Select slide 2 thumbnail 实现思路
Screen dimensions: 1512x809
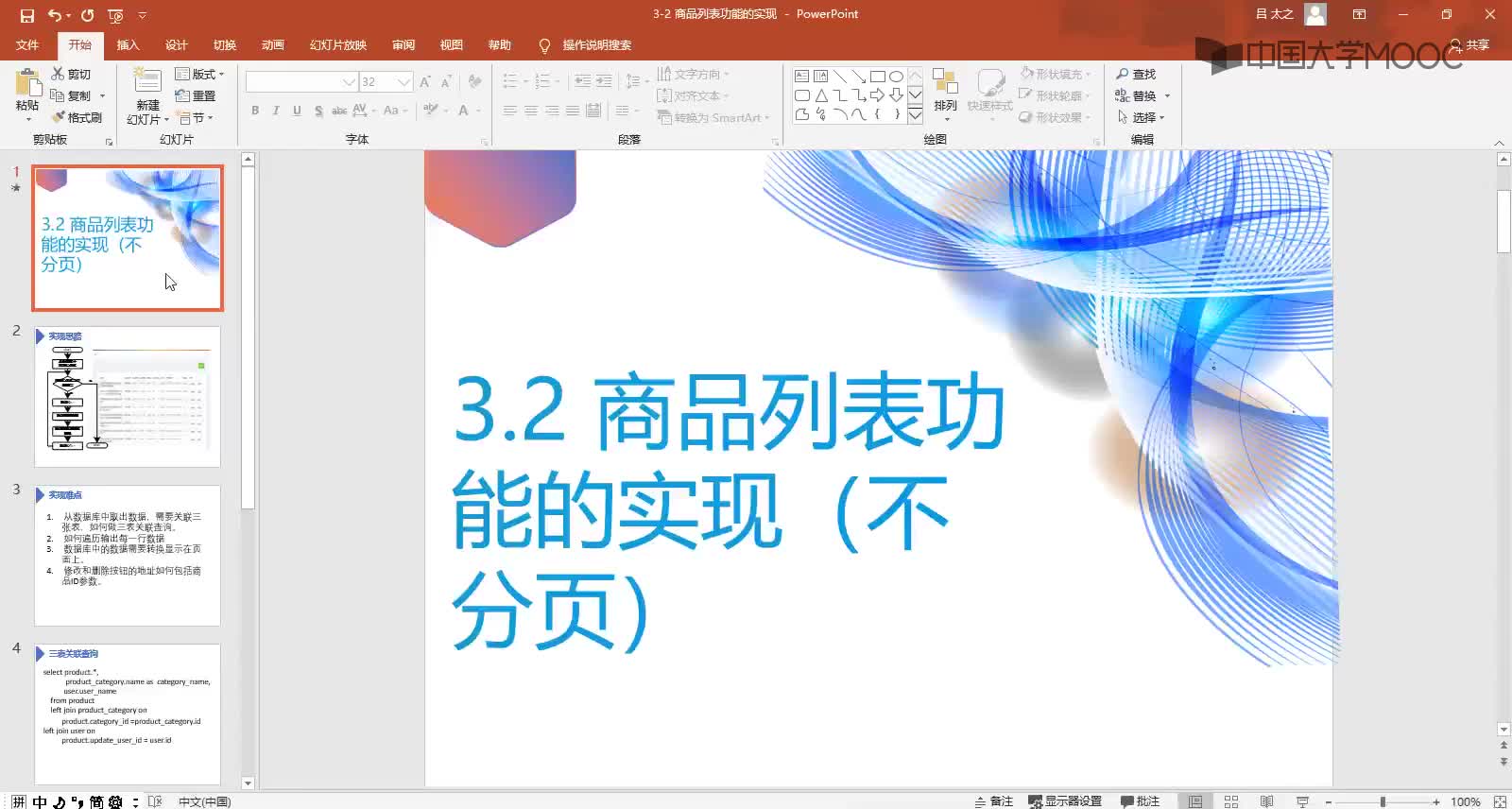coord(128,397)
